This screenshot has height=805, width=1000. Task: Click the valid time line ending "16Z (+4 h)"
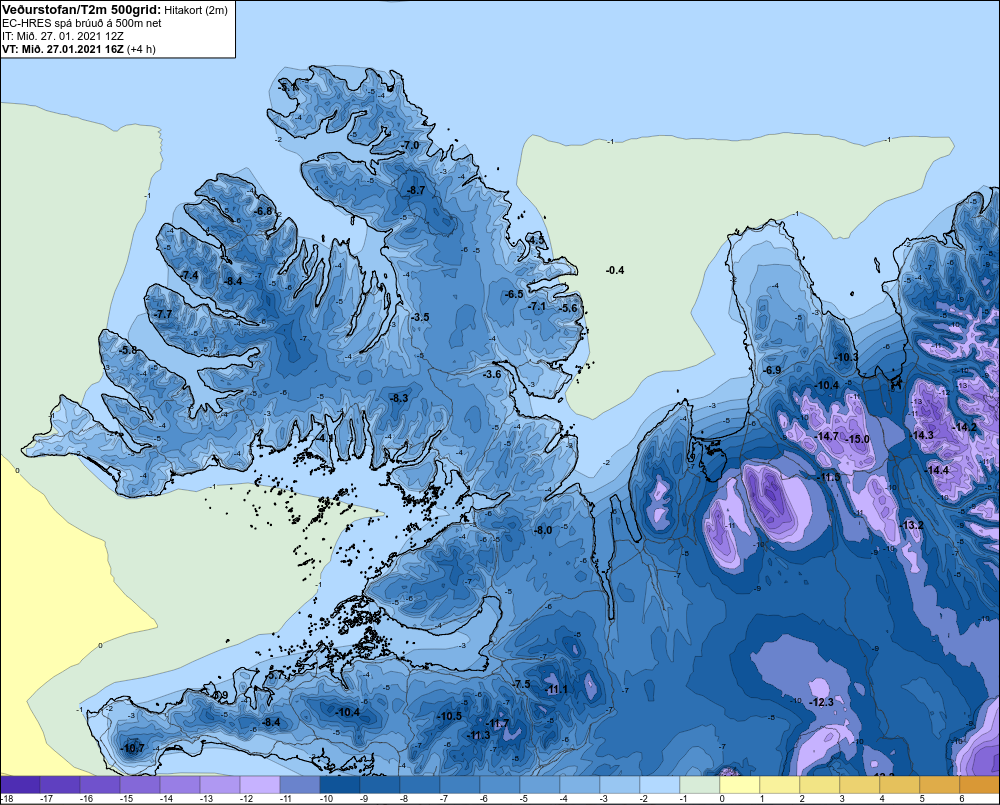(x=78, y=49)
